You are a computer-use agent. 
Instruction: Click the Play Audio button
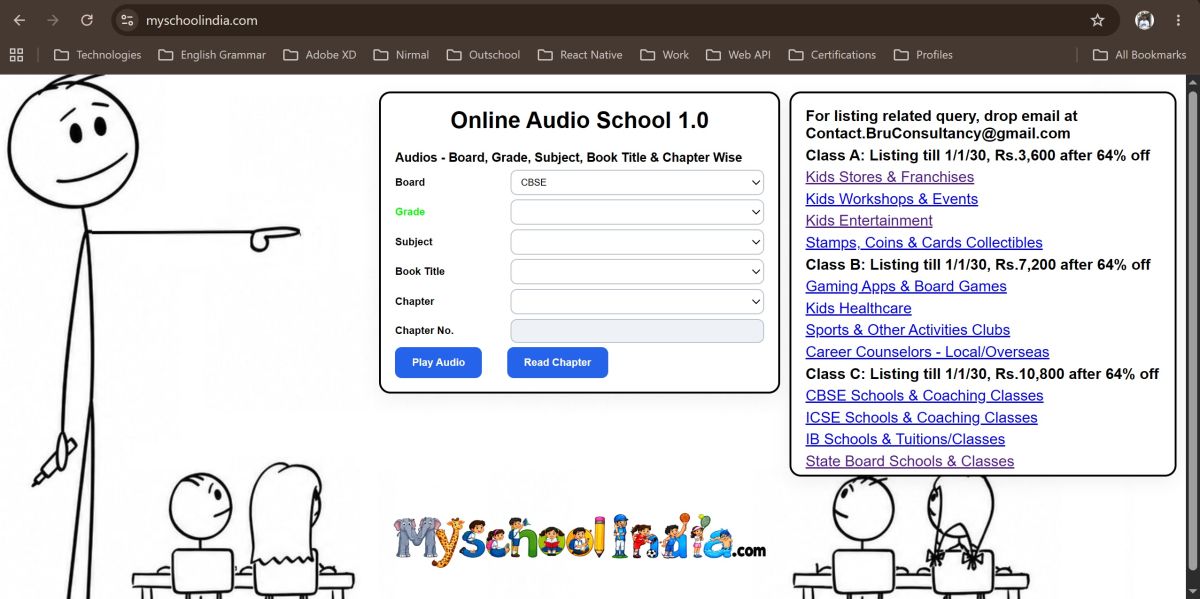tap(438, 362)
